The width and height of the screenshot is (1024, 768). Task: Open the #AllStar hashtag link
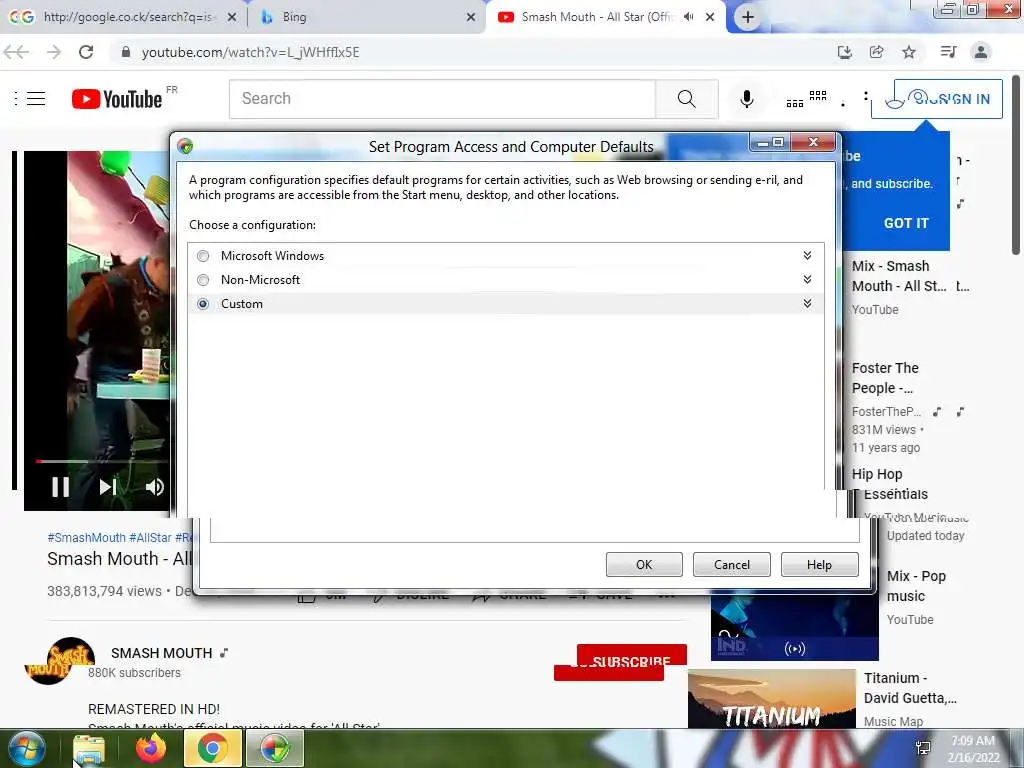click(150, 537)
